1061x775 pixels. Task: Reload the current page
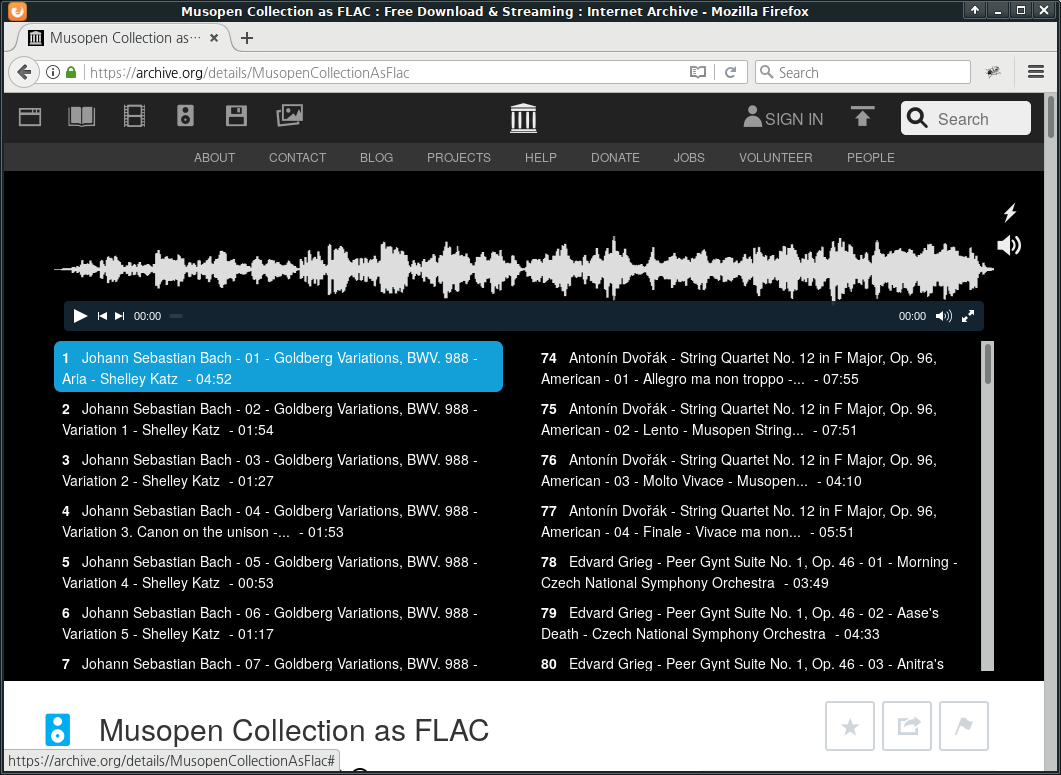point(730,72)
